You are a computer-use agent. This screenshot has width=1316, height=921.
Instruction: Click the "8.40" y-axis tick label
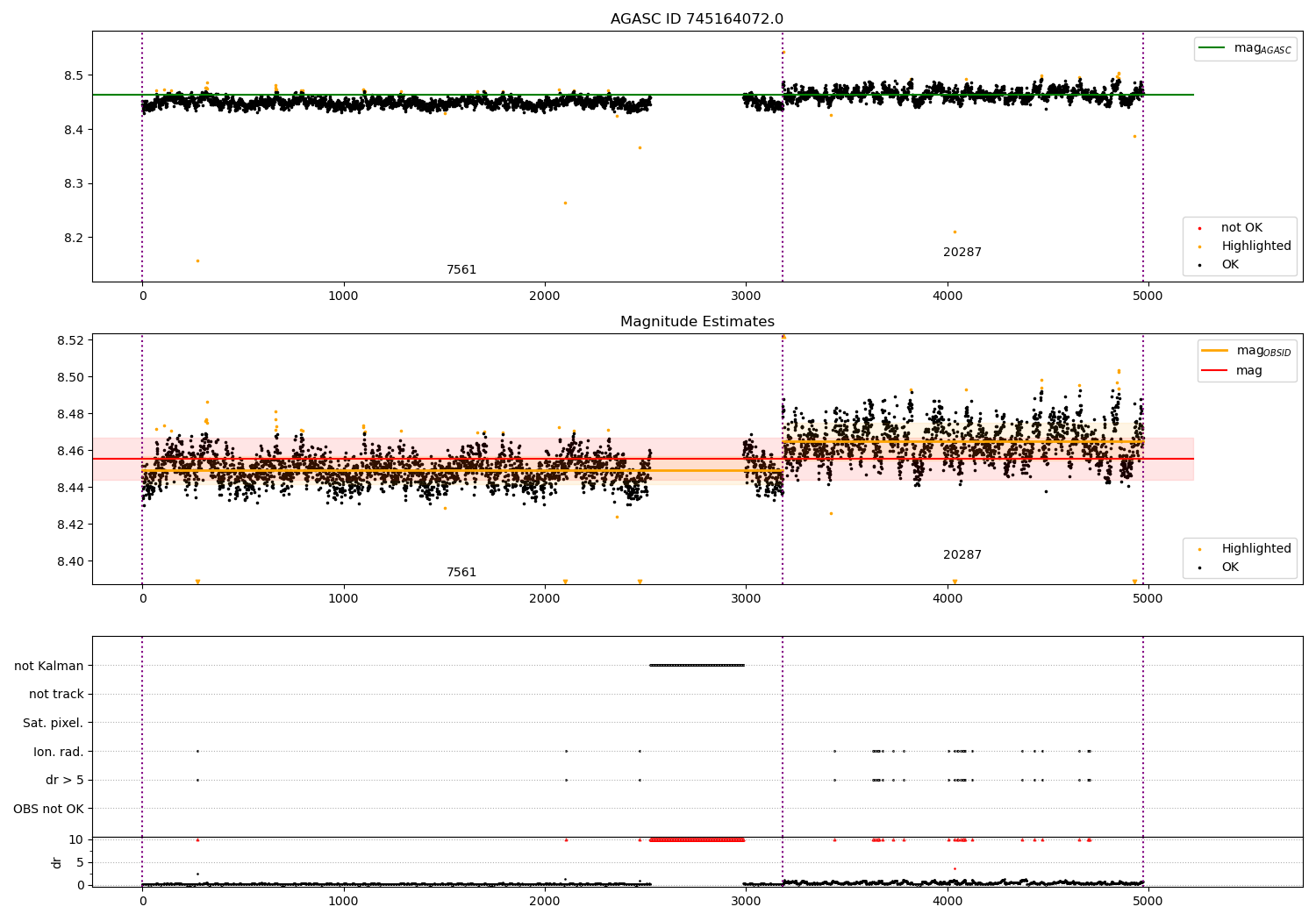click(70, 562)
